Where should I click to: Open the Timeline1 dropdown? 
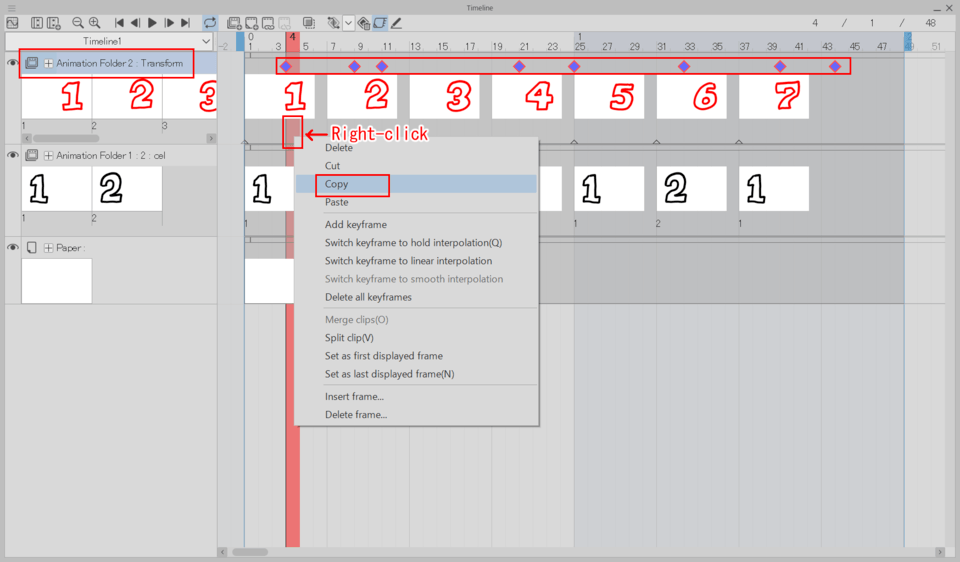[109, 42]
